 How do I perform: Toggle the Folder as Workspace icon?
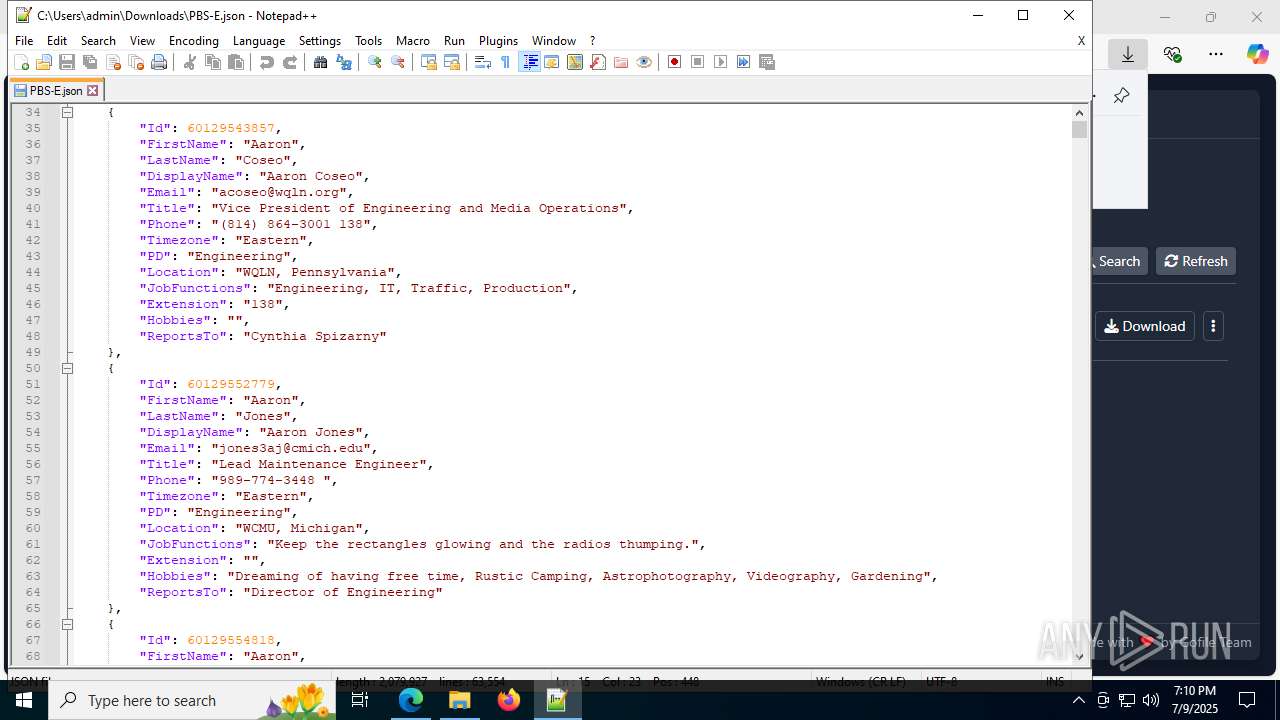(x=620, y=62)
